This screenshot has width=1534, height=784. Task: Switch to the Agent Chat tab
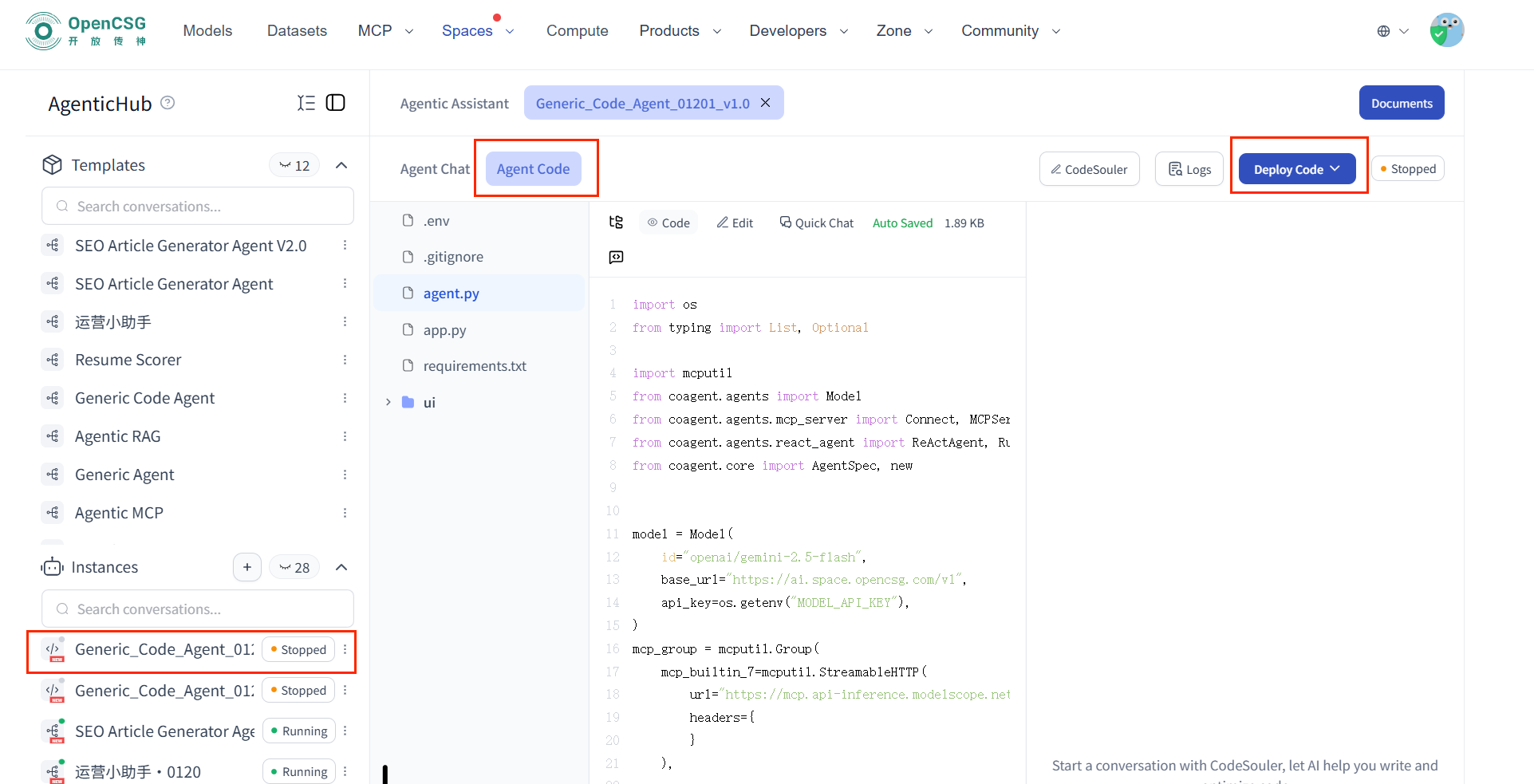tap(435, 169)
